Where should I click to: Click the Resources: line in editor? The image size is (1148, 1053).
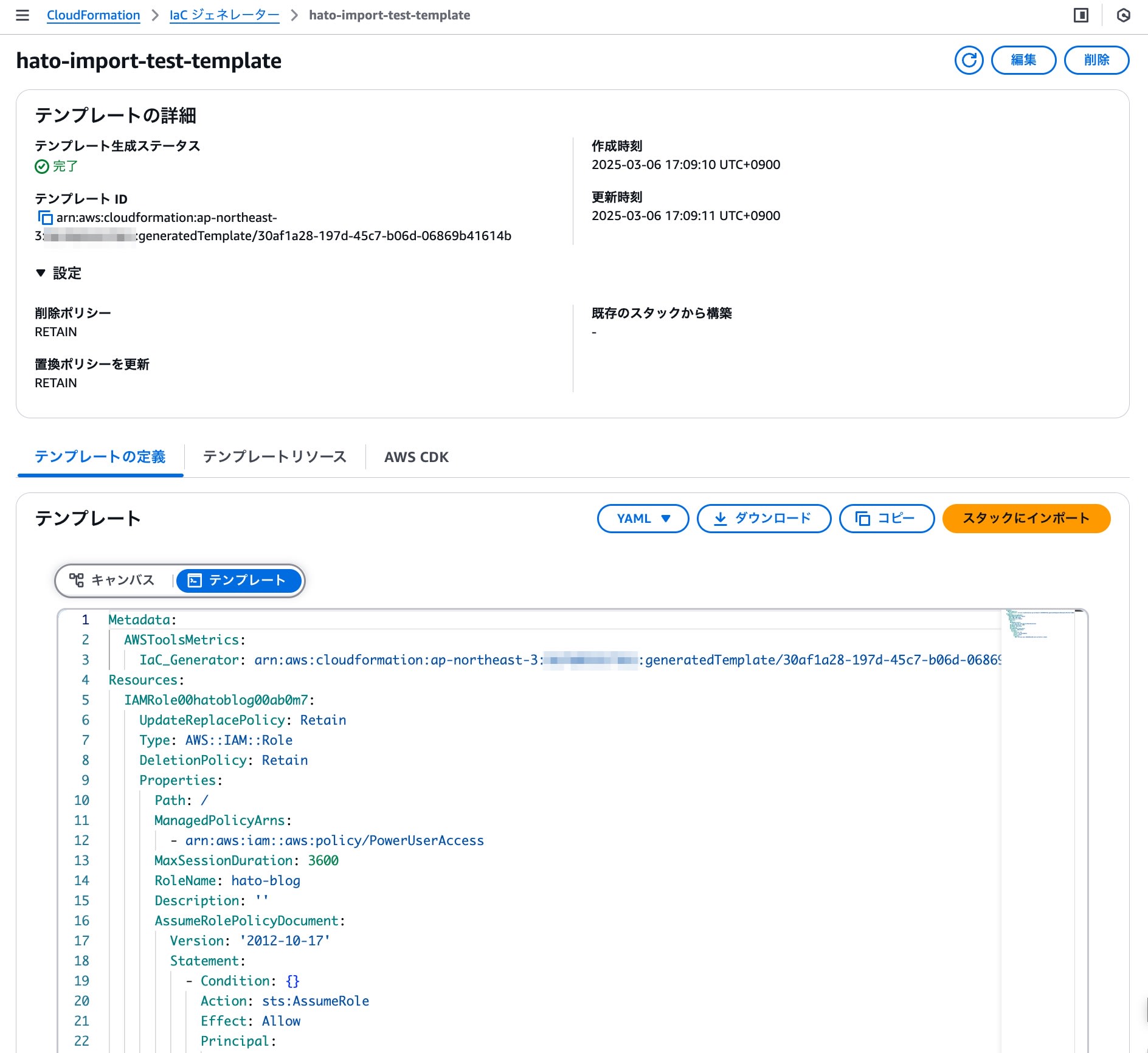146,680
